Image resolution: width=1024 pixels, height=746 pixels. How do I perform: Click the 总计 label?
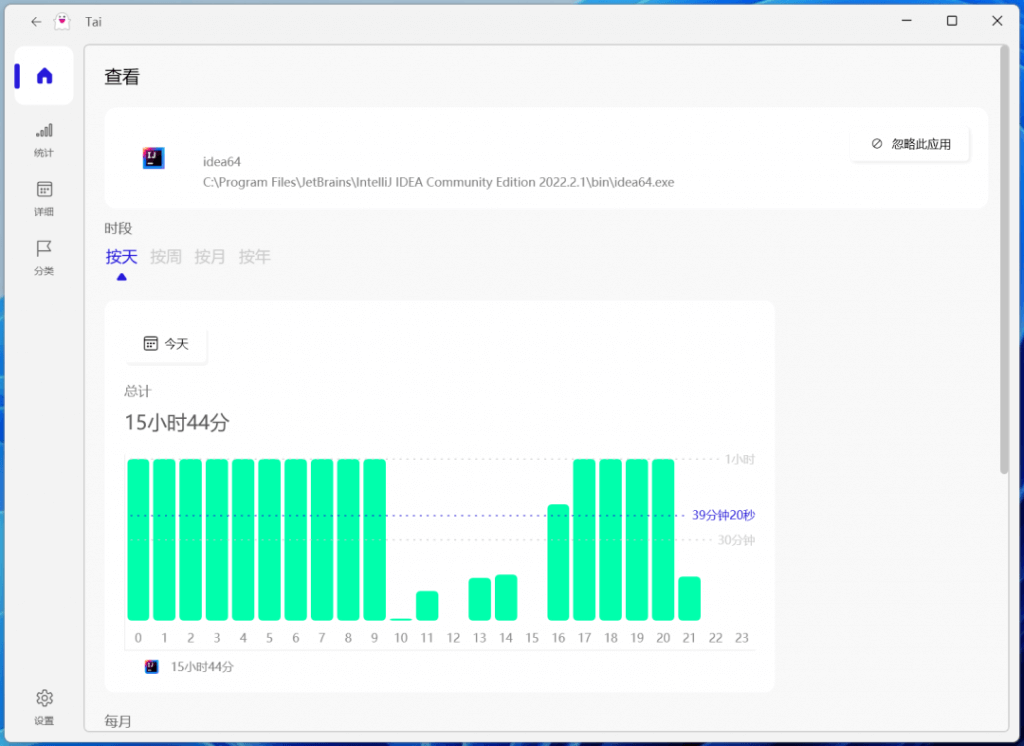point(138,391)
